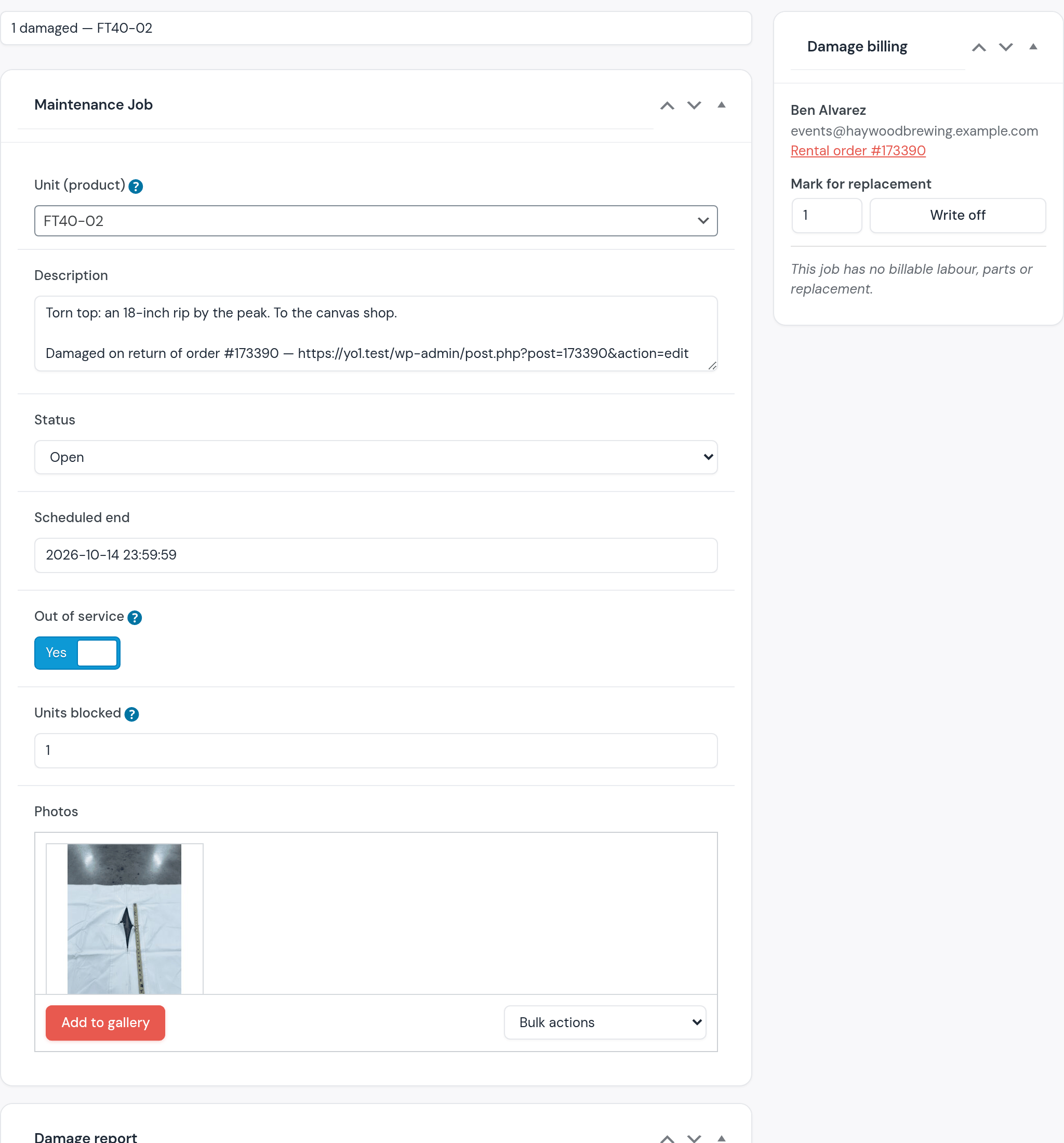Viewport: 1064px width, 1143px height.
Task: Click the Damage billing panel heading
Action: [x=857, y=47]
